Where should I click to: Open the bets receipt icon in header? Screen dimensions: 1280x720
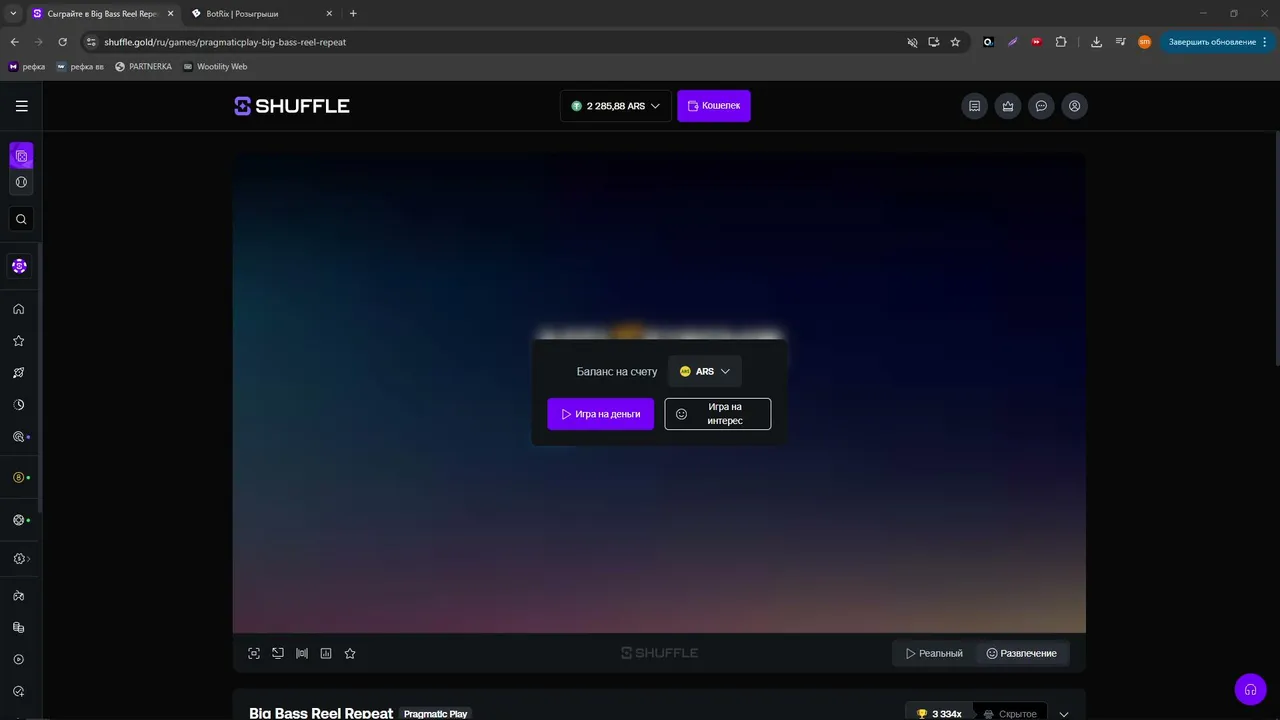[x=975, y=106]
